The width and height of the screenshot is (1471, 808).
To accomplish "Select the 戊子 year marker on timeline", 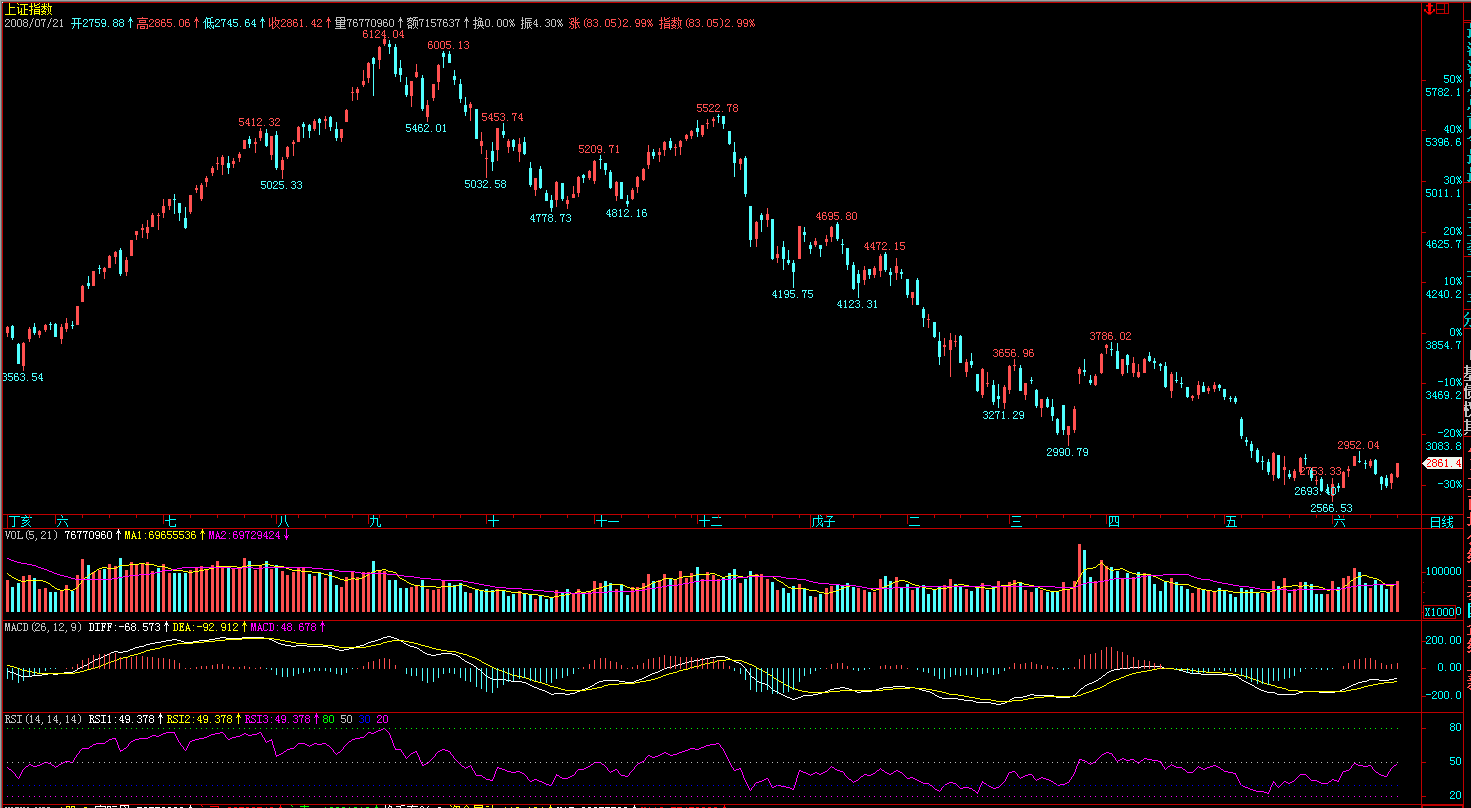I will pos(822,521).
